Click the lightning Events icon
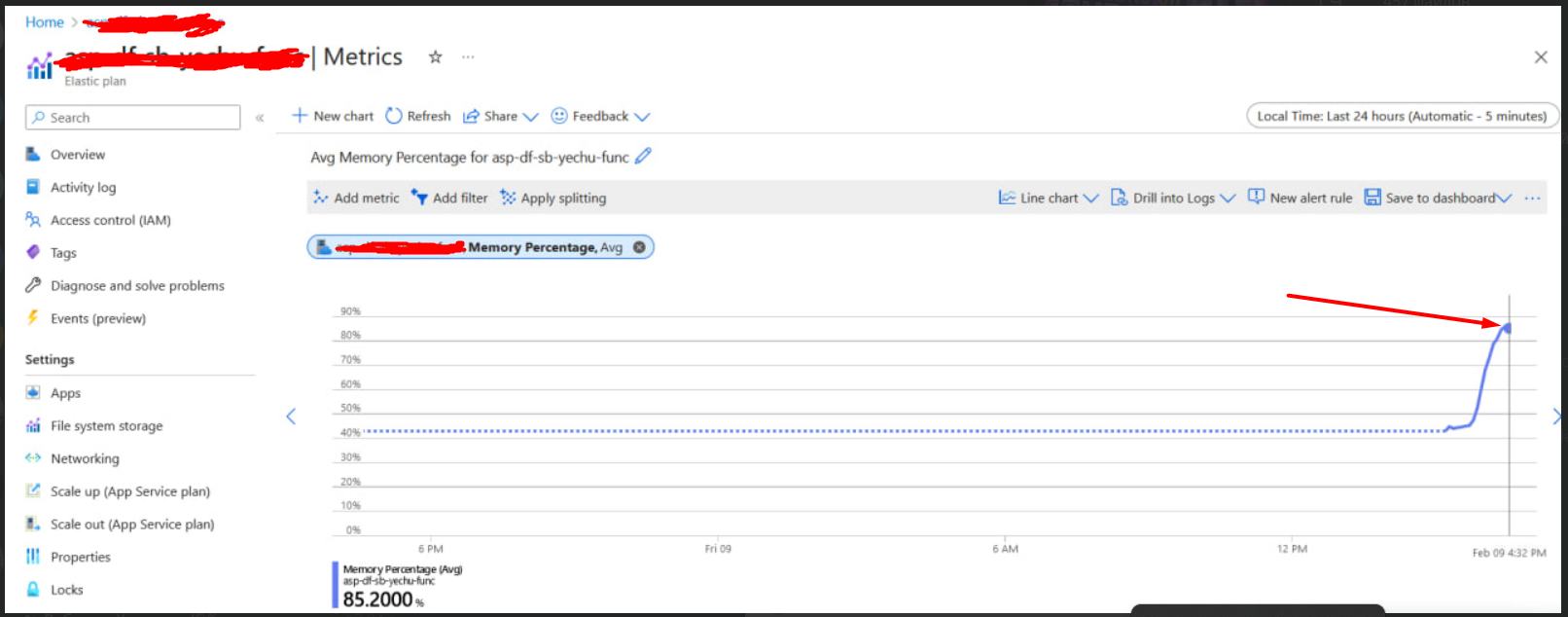The height and width of the screenshot is (617, 1568). click(x=33, y=318)
